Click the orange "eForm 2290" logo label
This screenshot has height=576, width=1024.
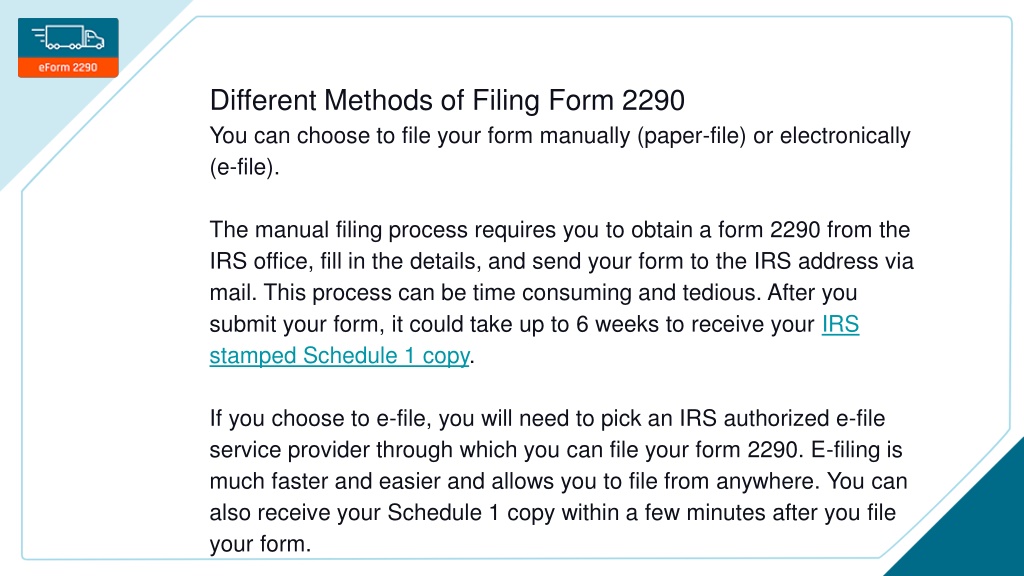(x=68, y=67)
